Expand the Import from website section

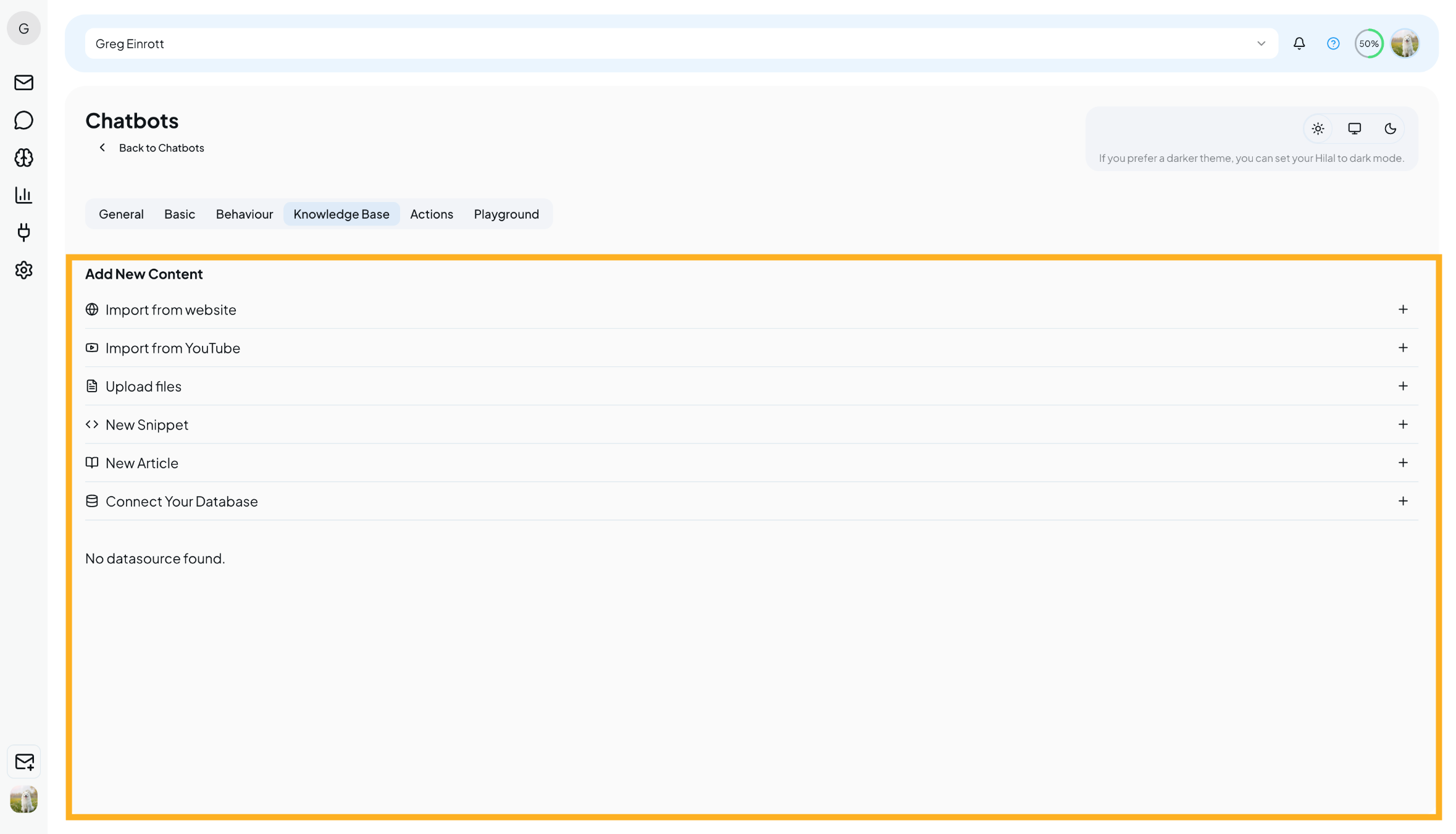[x=1404, y=310]
